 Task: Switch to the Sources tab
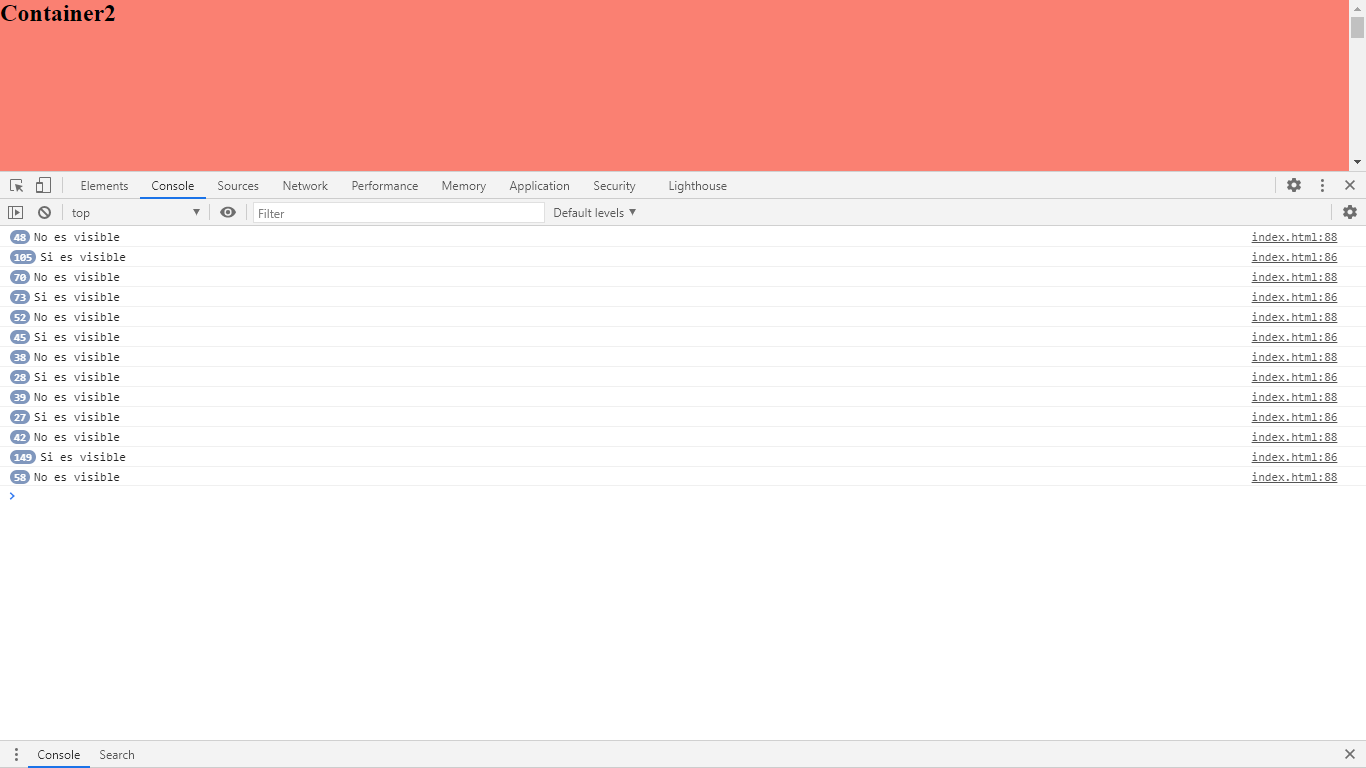(x=238, y=186)
